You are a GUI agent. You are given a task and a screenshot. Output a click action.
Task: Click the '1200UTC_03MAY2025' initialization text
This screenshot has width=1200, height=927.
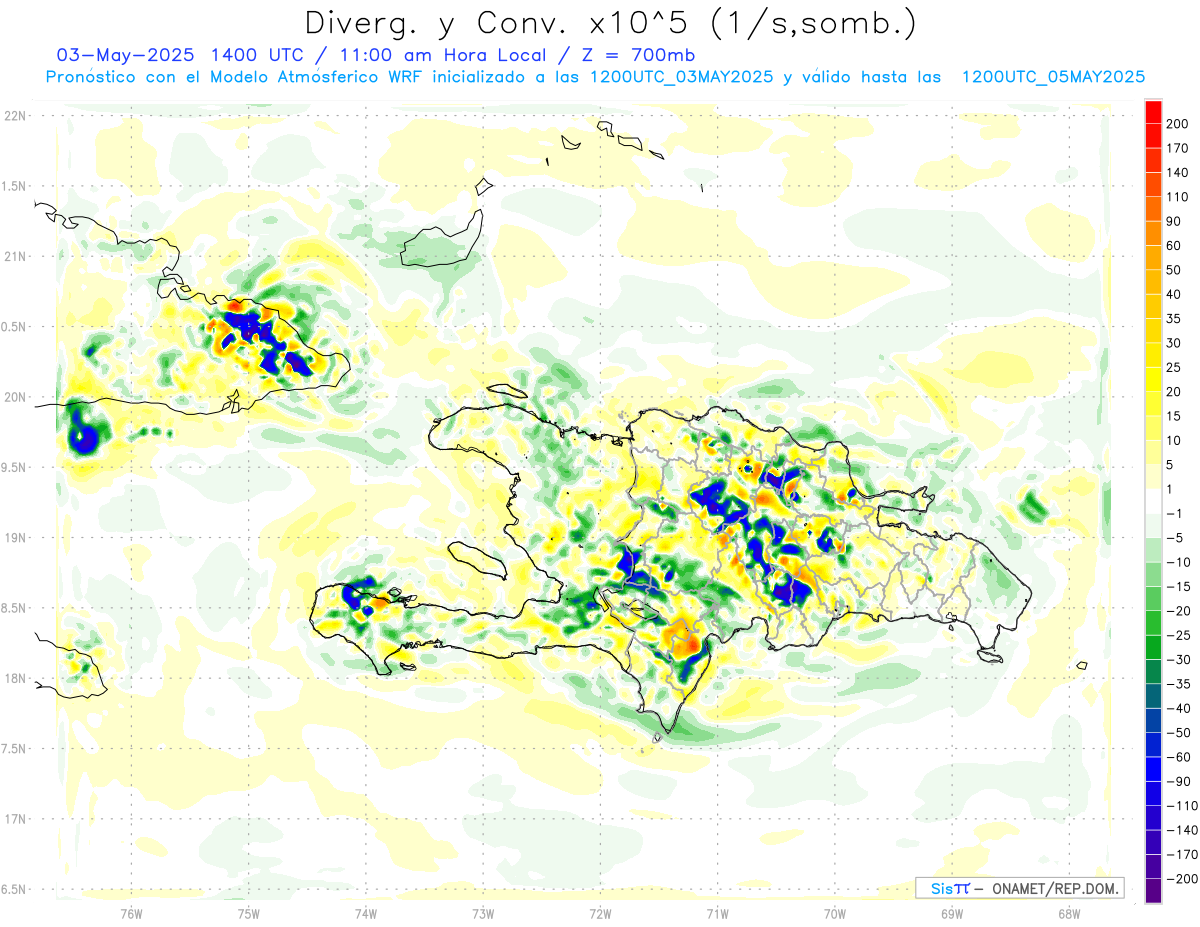pyautogui.click(x=680, y=77)
